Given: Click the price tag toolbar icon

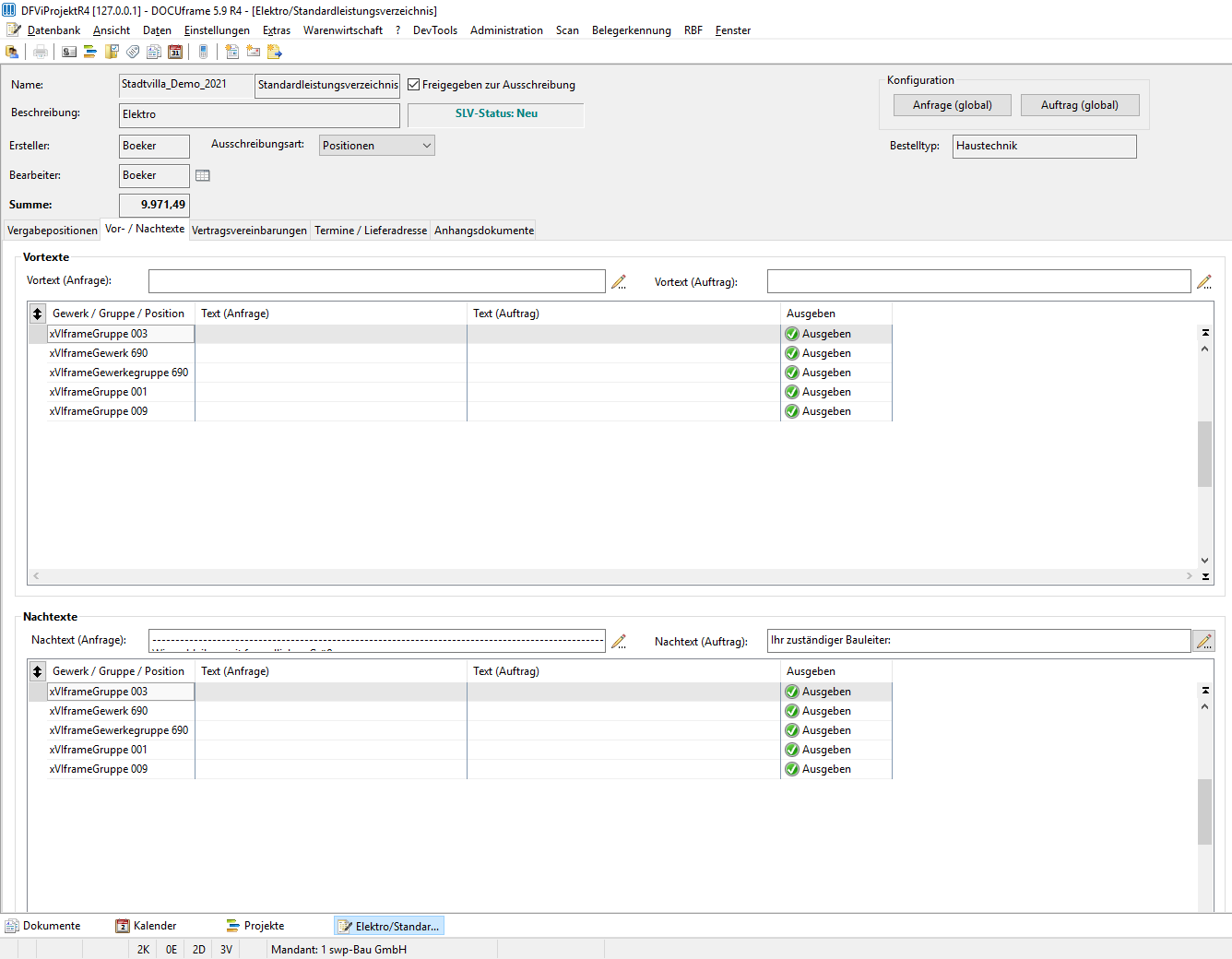Looking at the screenshot, I should tap(133, 52).
